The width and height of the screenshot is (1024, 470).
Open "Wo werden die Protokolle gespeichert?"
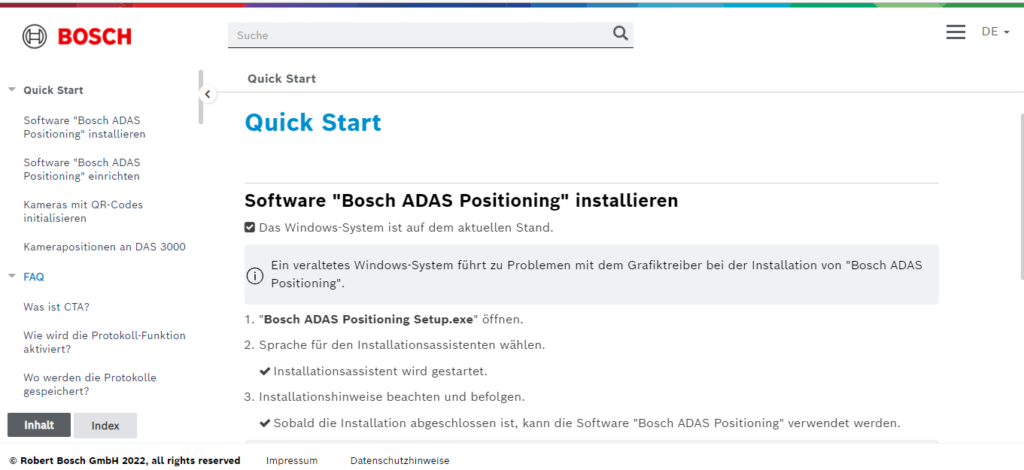tap(90, 384)
